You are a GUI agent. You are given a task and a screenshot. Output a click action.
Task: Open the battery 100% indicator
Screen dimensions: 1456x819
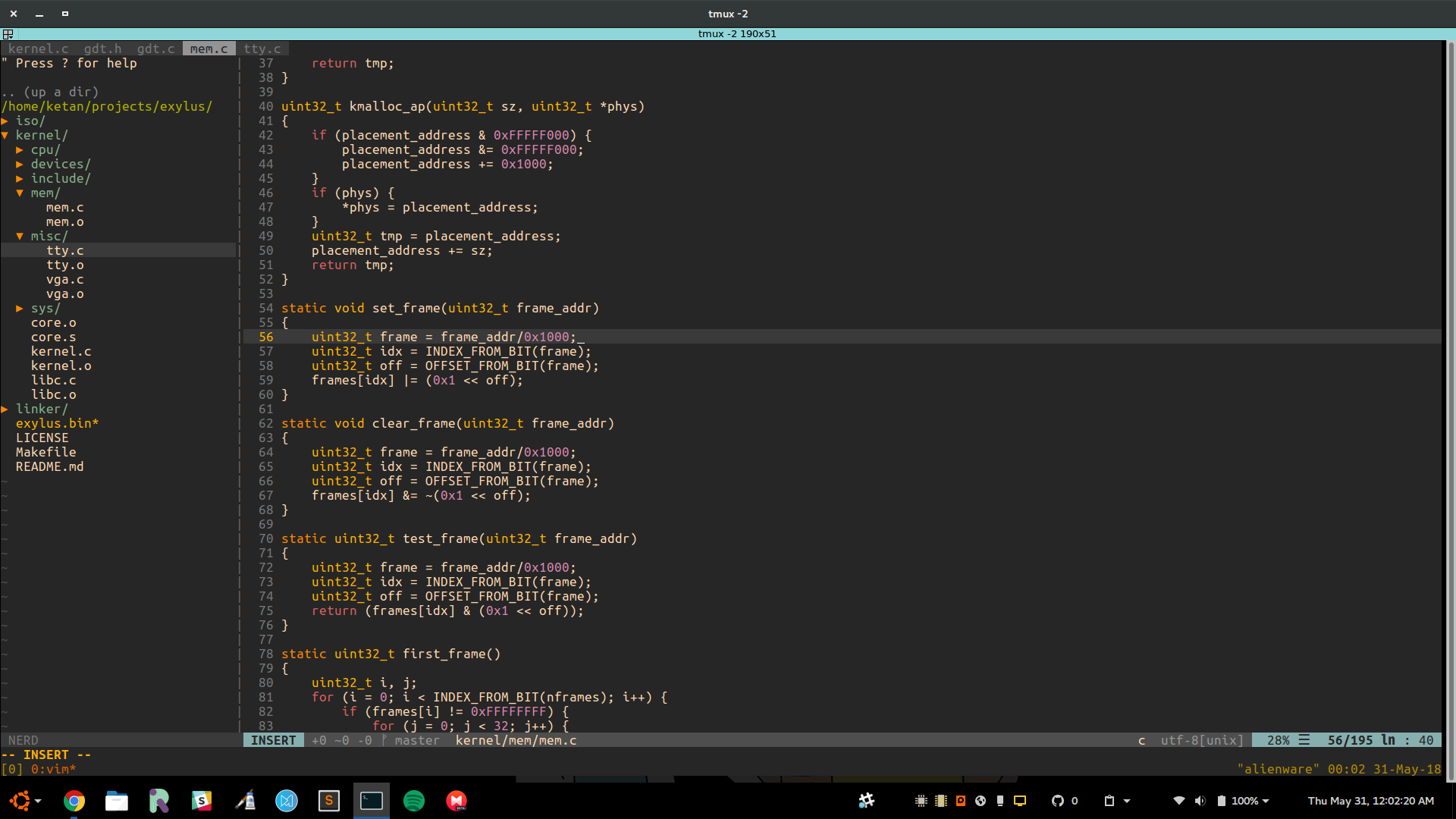(1238, 801)
